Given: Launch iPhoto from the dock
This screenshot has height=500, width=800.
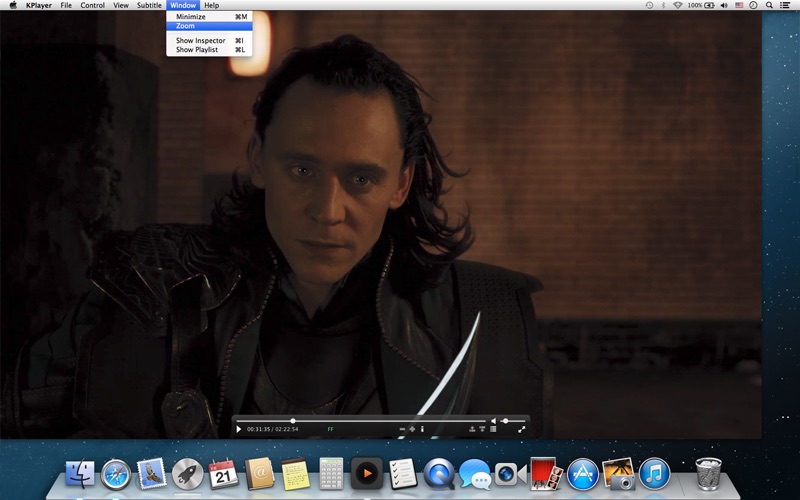Looking at the screenshot, I should tap(618, 474).
